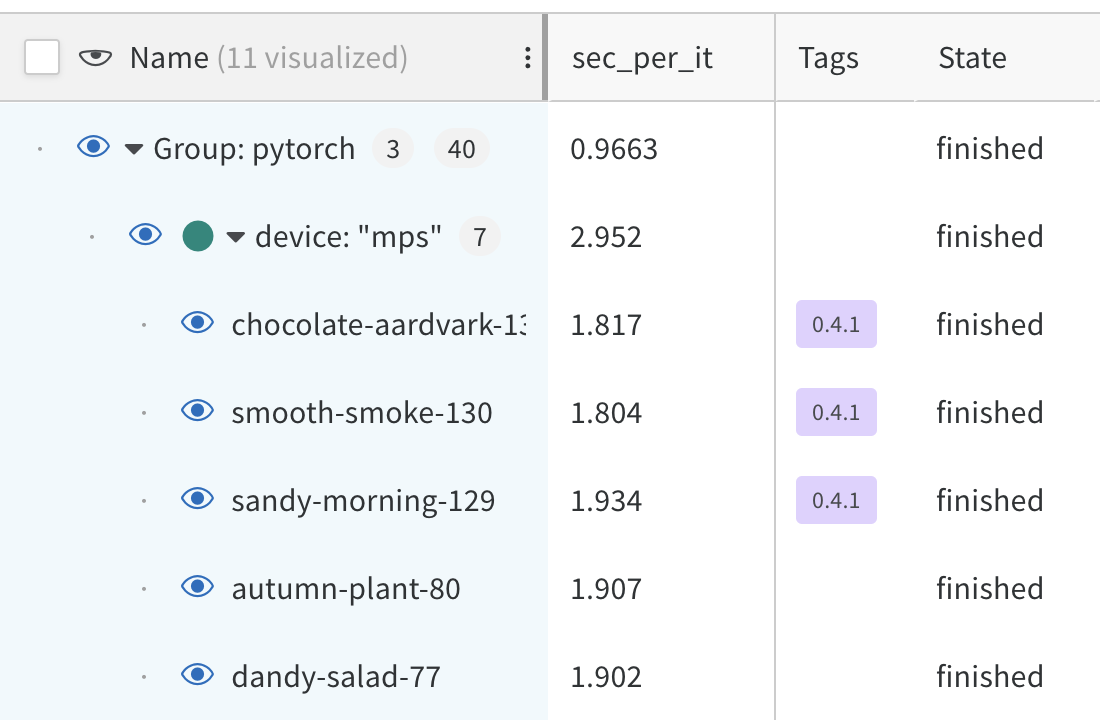Click the 40 count badge on Group: pytorch
The width and height of the screenshot is (1100, 720).
coord(461,147)
